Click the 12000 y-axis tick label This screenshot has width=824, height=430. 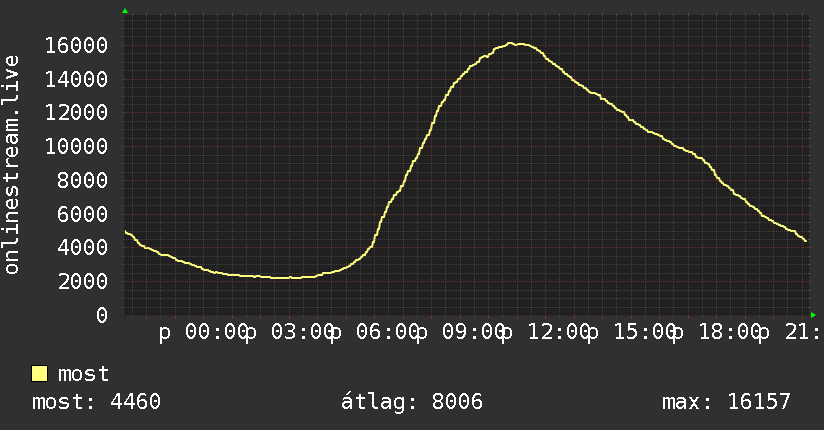[x=76, y=112]
